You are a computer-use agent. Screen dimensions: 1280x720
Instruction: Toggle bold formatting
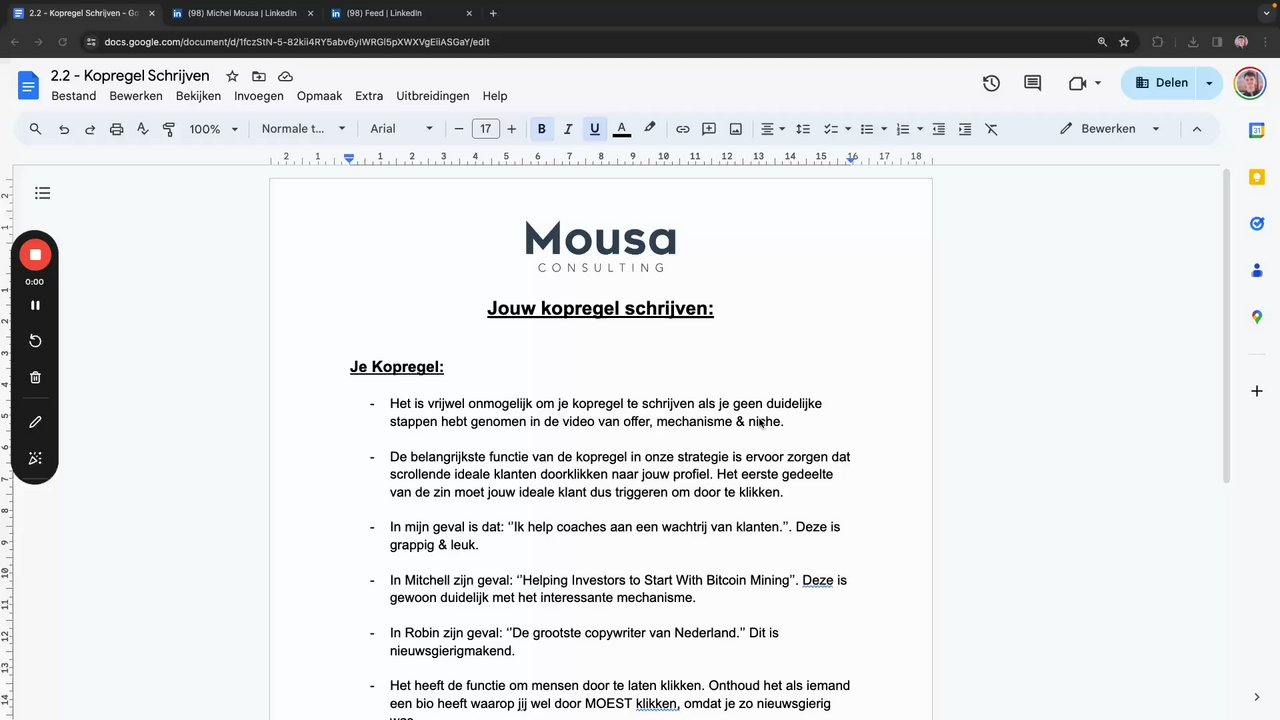tap(542, 129)
